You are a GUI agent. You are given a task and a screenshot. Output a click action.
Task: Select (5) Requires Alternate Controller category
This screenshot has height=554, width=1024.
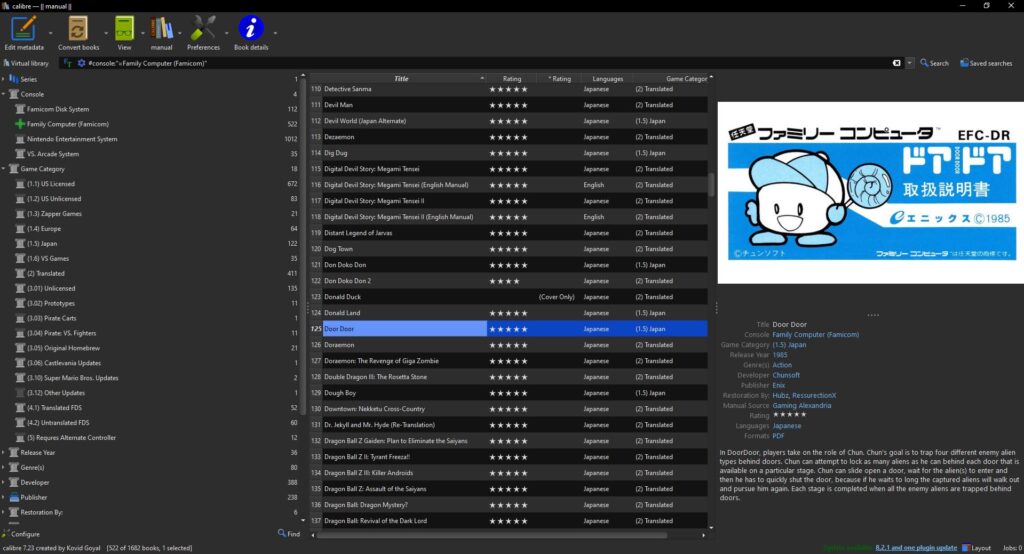pos(71,438)
